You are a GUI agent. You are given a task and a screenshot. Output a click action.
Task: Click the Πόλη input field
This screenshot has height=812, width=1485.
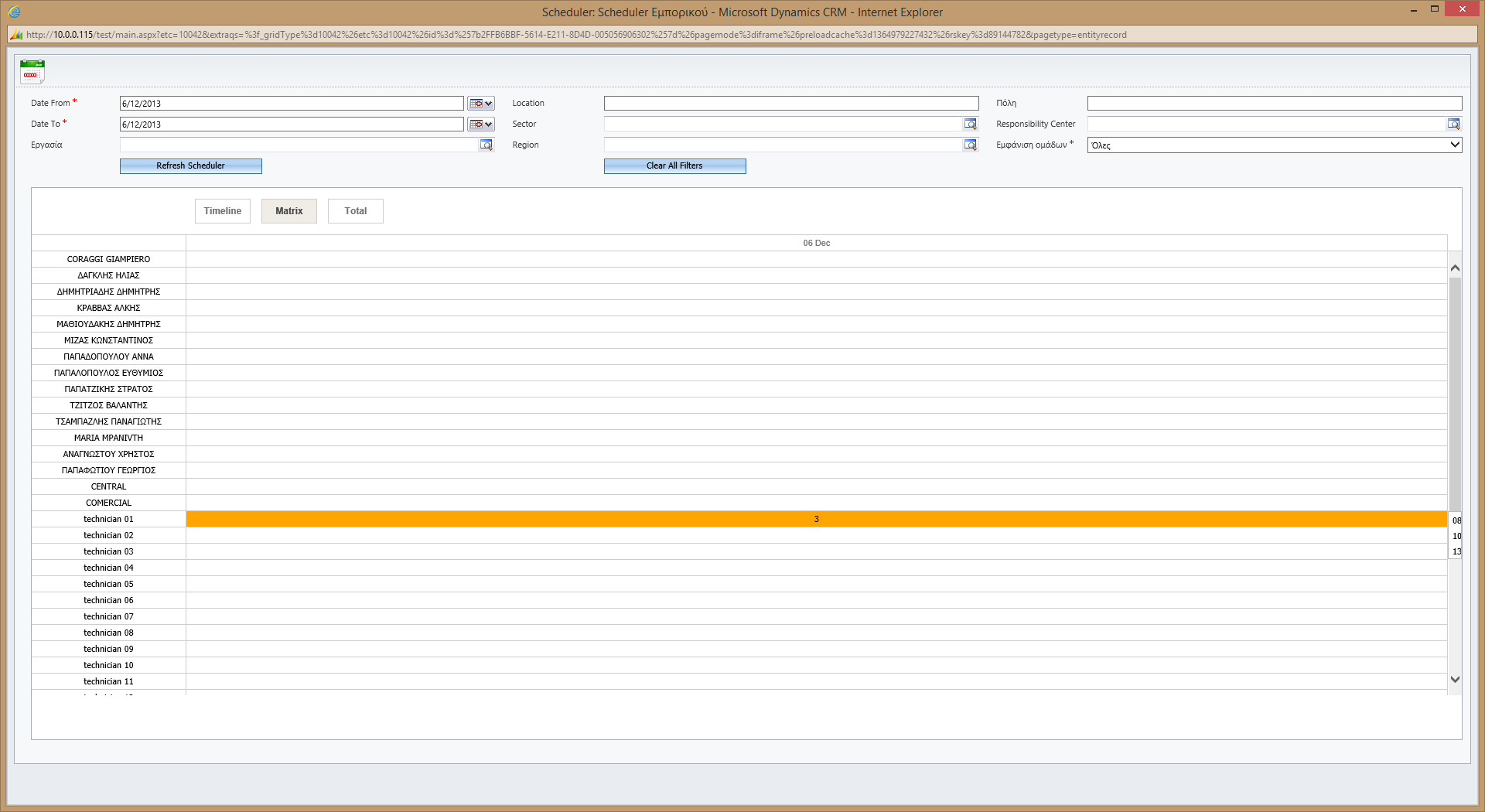tap(1275, 104)
